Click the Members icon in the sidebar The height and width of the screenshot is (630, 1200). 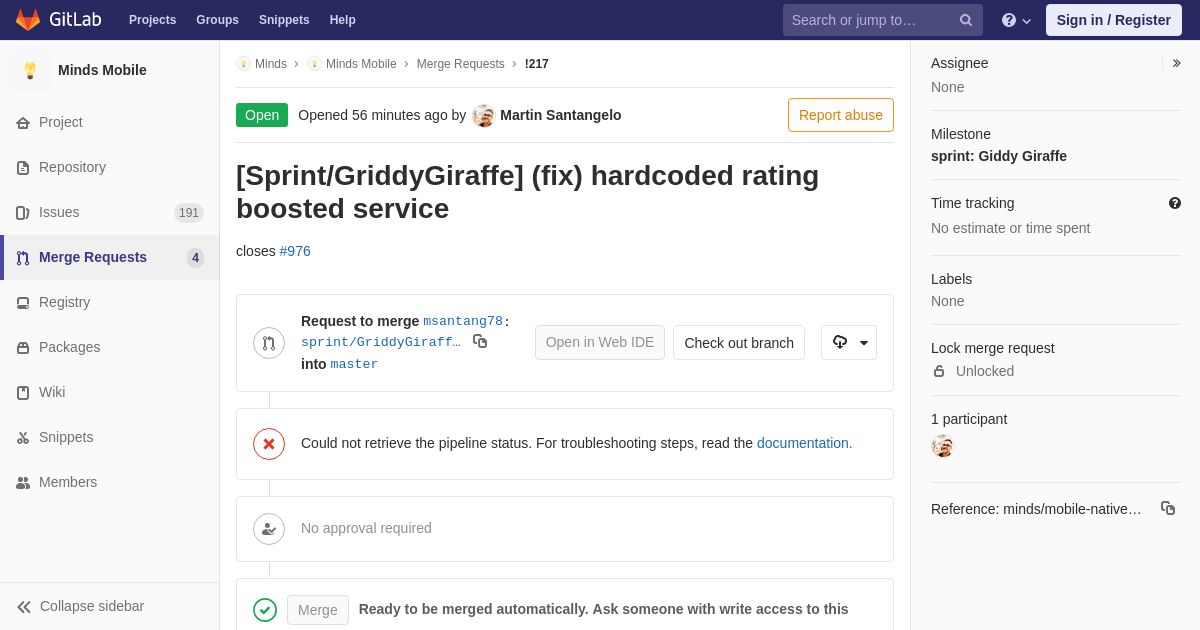tap(23, 483)
